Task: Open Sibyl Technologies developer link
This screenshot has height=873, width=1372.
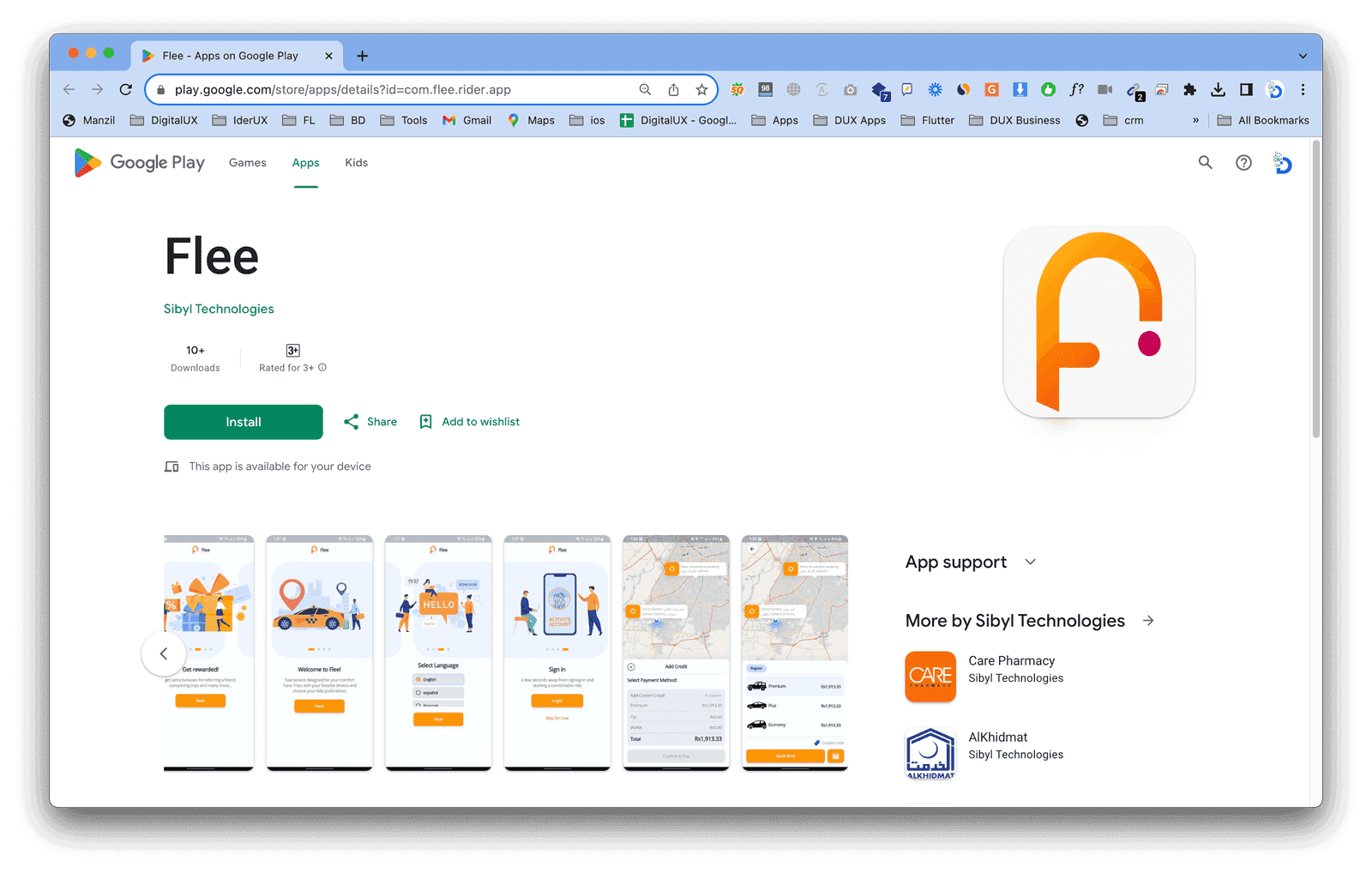Action: (x=219, y=309)
